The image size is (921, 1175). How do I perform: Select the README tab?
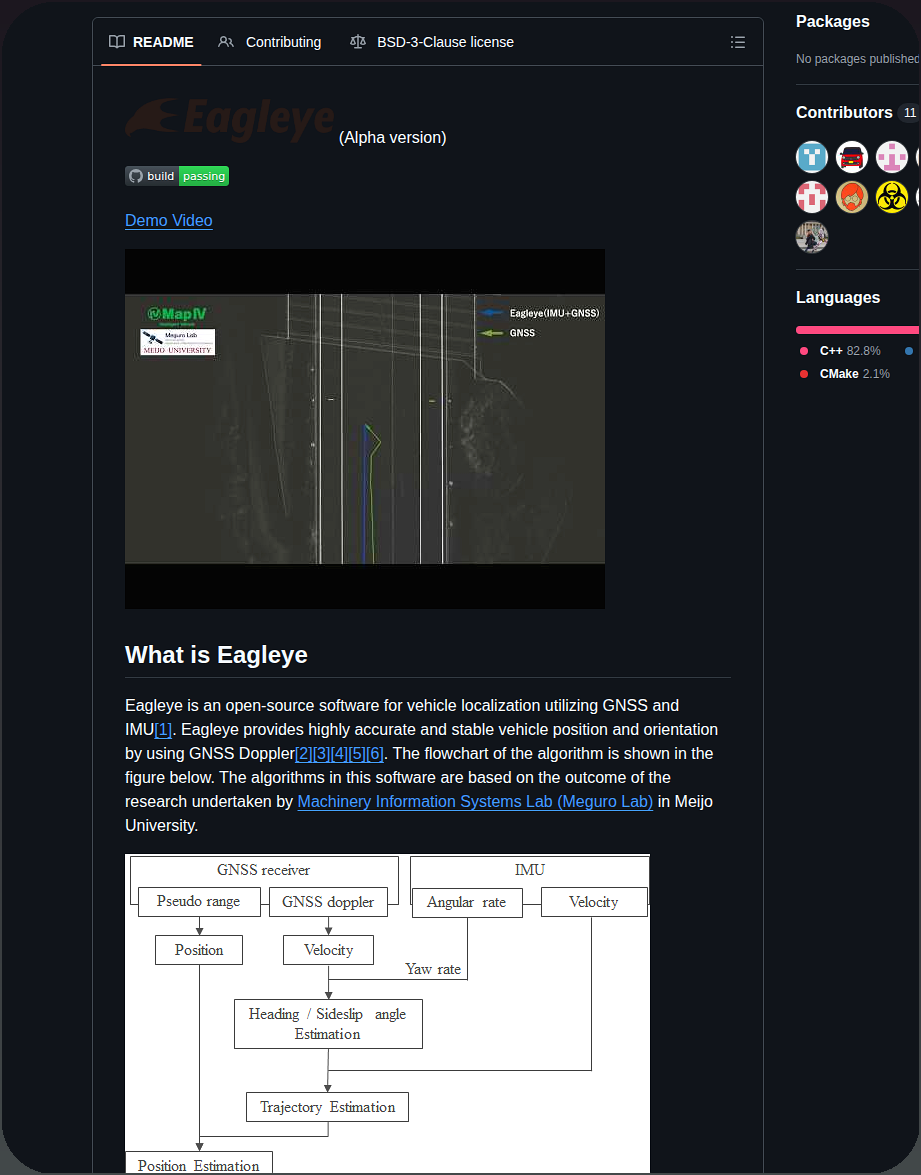click(x=151, y=42)
